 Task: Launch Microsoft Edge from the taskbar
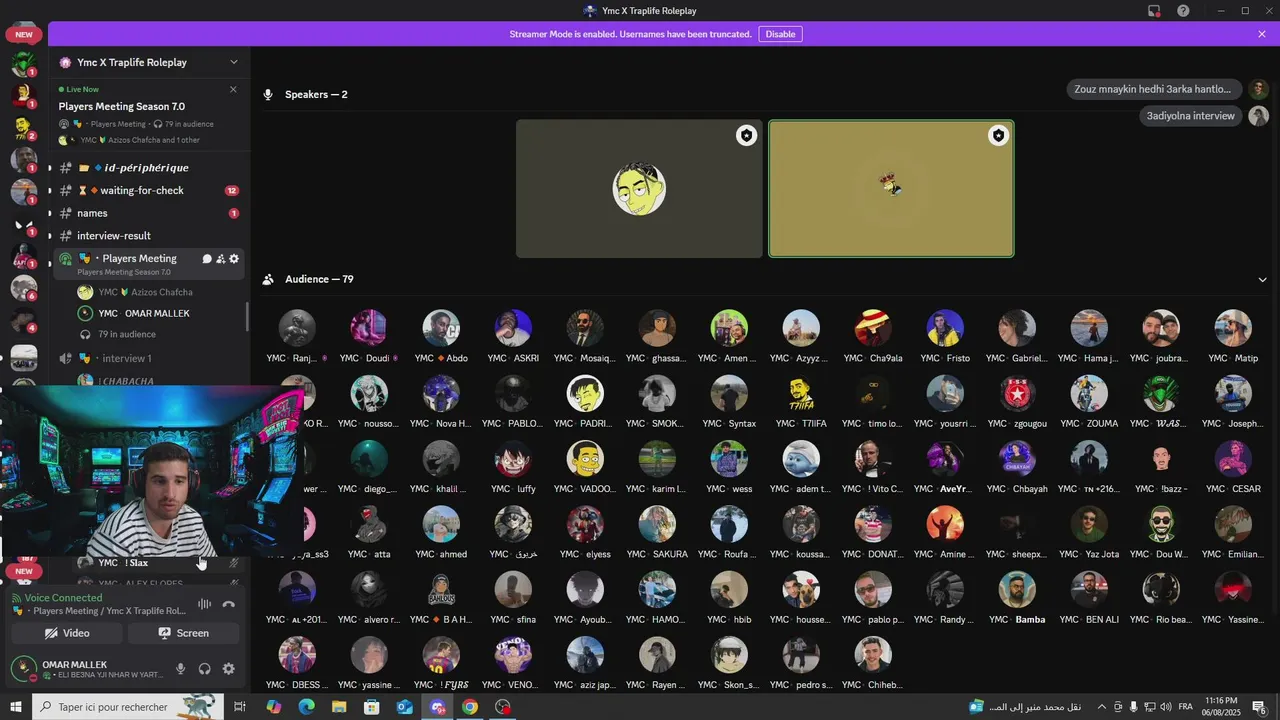coord(306,707)
